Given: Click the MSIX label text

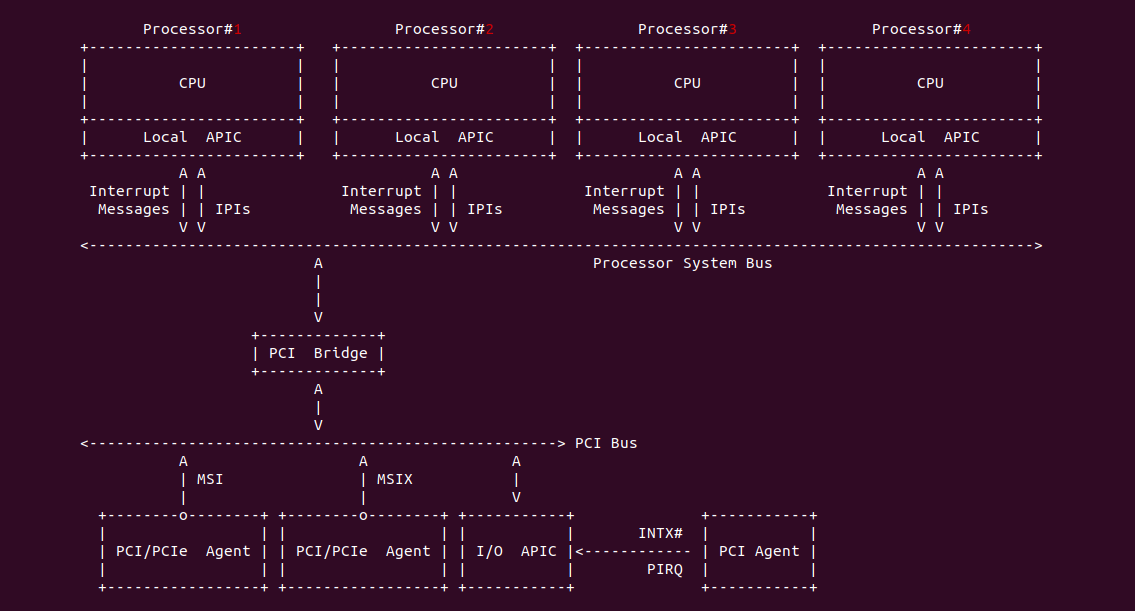Looking at the screenshot, I should pos(394,479).
